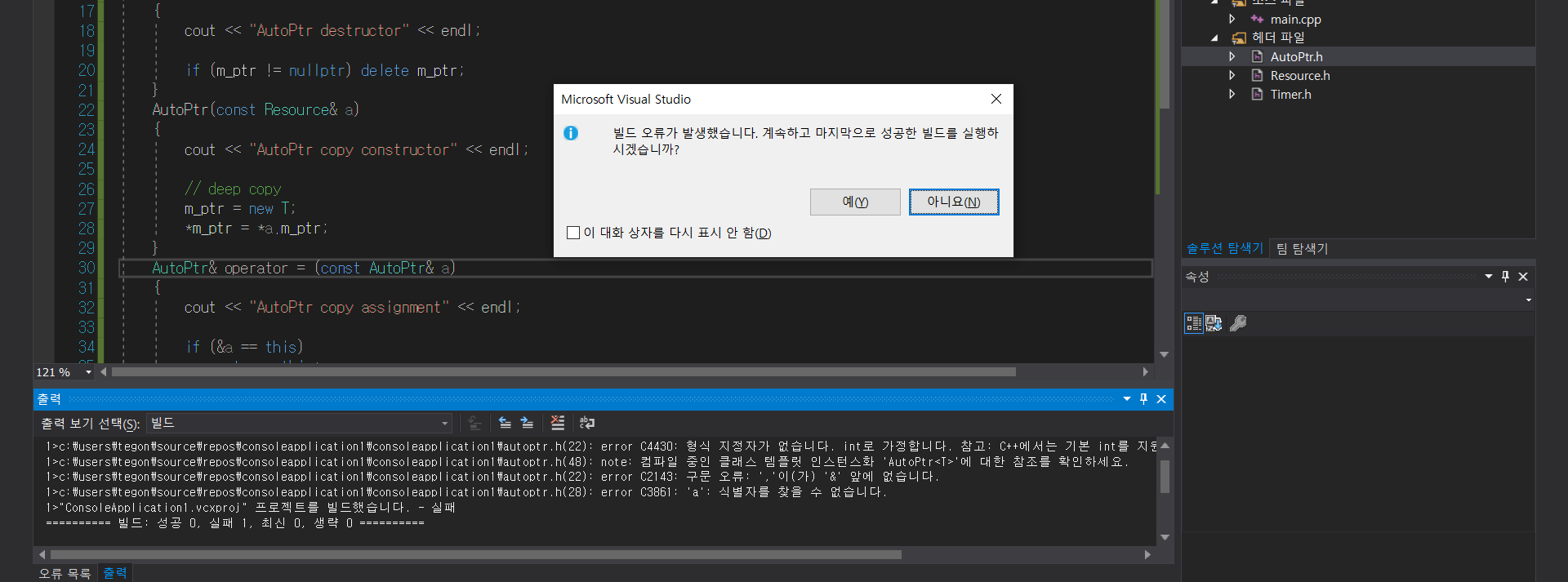
Task: Close the 속성 properties panel
Action: tap(1523, 277)
